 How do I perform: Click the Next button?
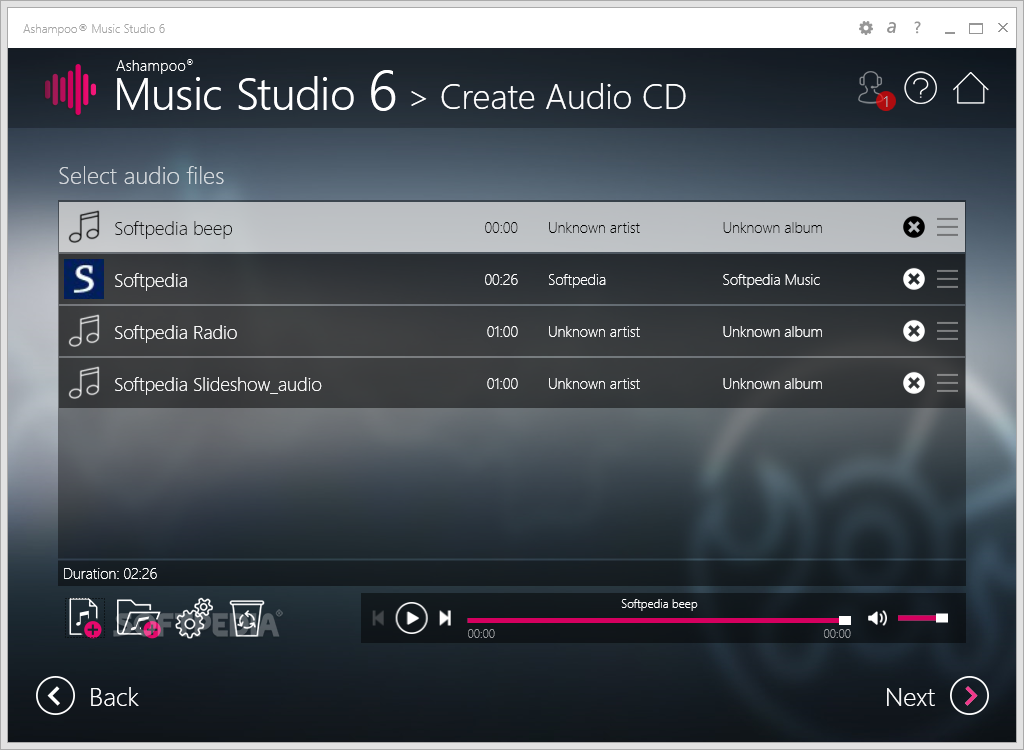936,696
